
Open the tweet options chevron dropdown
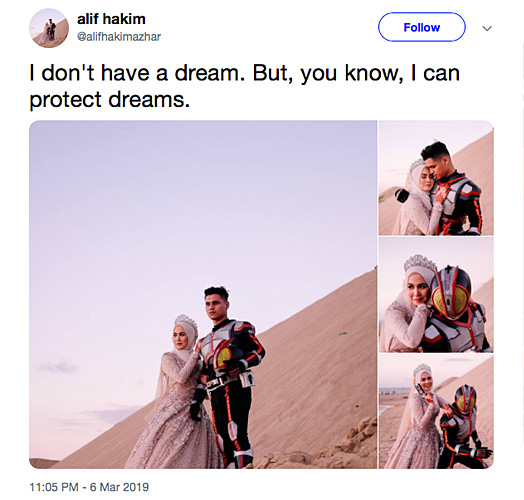pyautogui.click(x=487, y=28)
